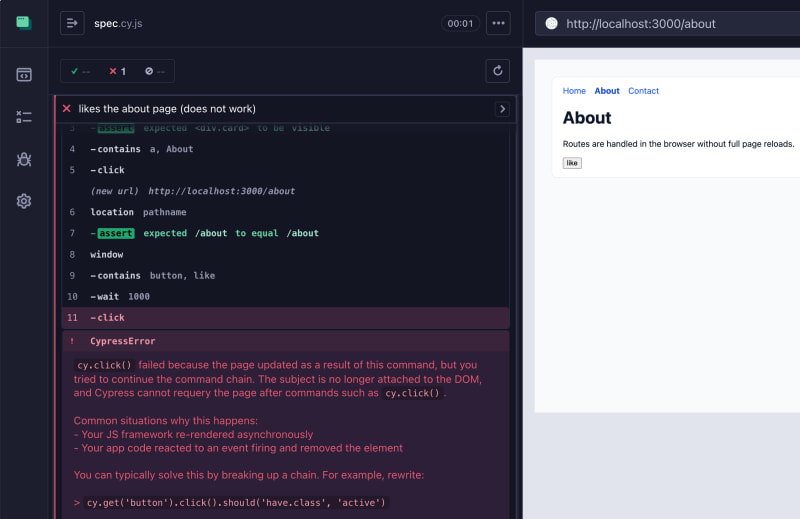Open the Contact link in the app preview
The image size is (800, 519).
pyautogui.click(x=643, y=91)
